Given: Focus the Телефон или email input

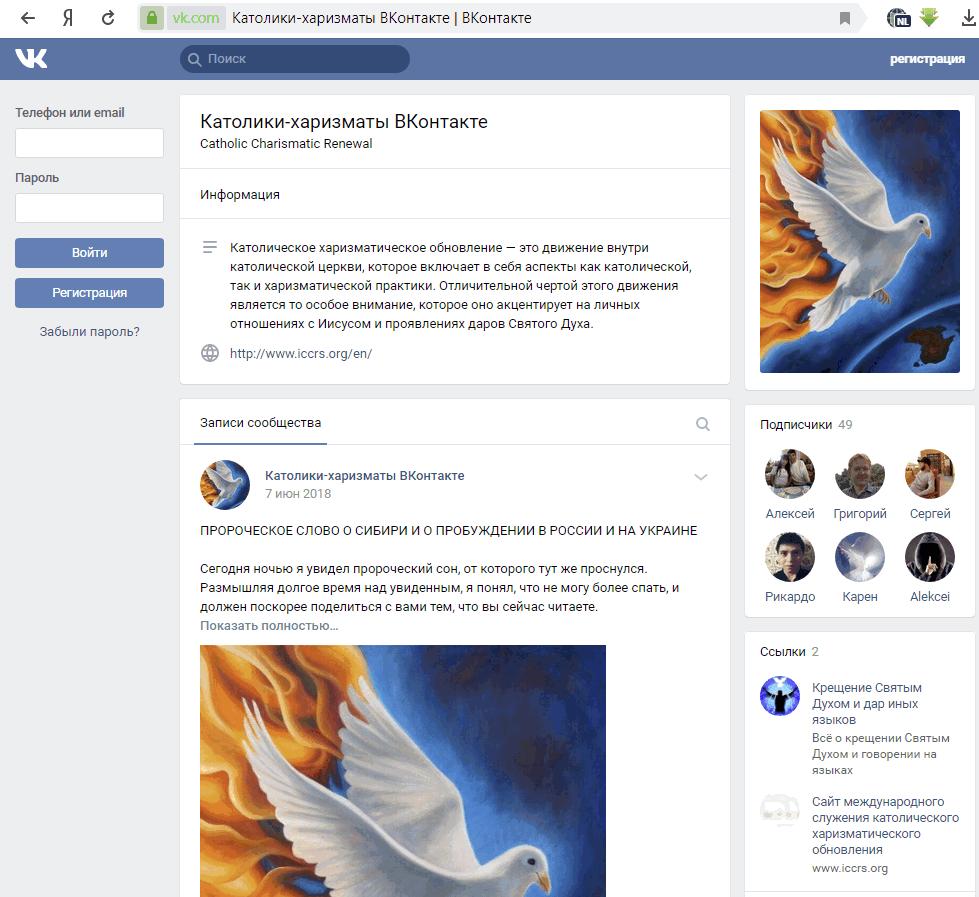Looking at the screenshot, I should [89, 143].
